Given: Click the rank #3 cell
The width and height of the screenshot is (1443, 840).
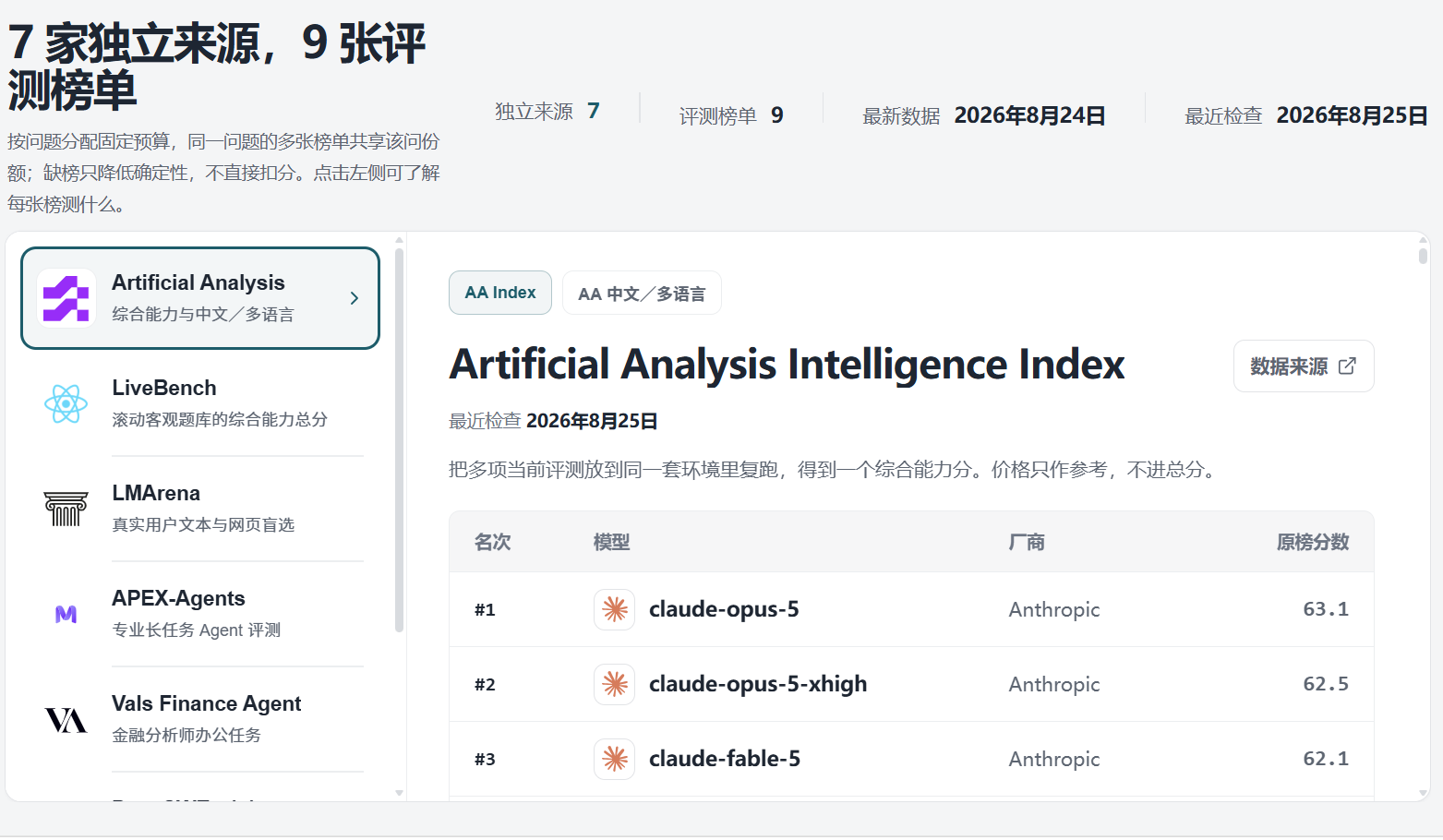Looking at the screenshot, I should (x=485, y=759).
